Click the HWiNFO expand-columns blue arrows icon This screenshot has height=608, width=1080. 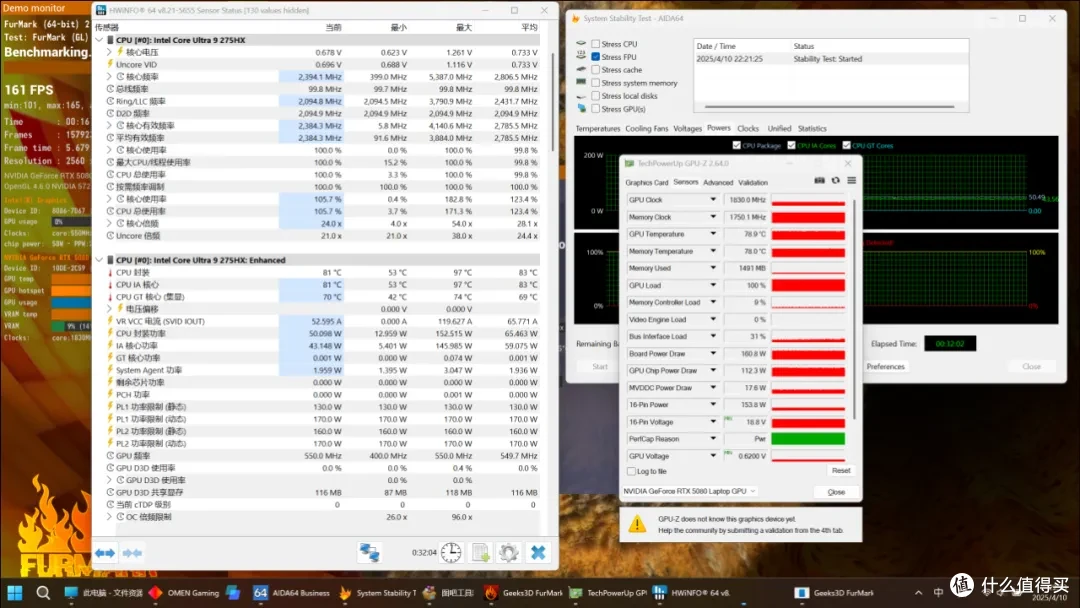[105, 553]
